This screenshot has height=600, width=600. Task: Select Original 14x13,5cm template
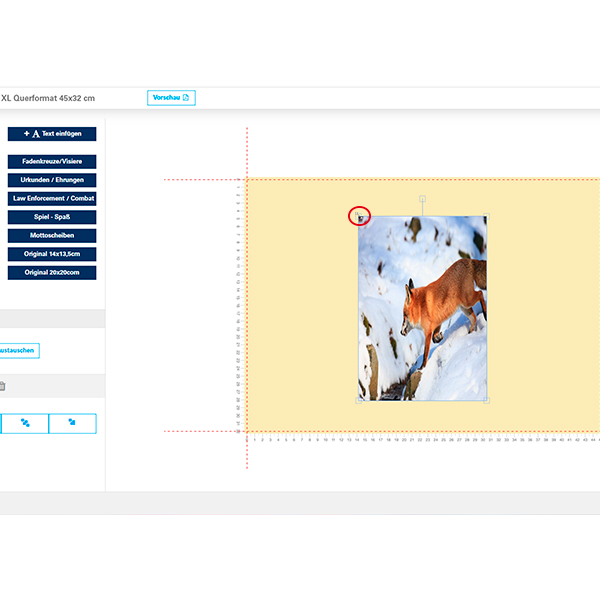tap(52, 254)
